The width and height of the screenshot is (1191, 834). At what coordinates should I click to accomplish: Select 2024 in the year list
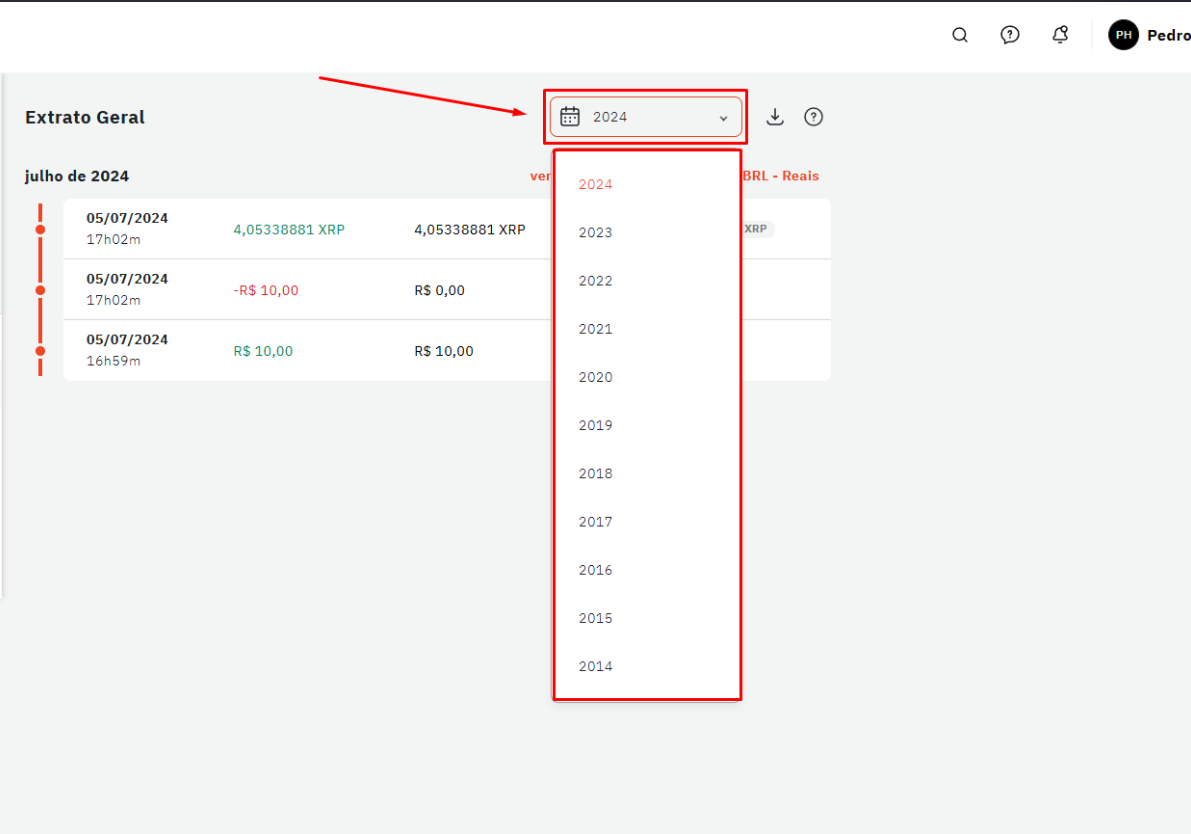click(596, 185)
